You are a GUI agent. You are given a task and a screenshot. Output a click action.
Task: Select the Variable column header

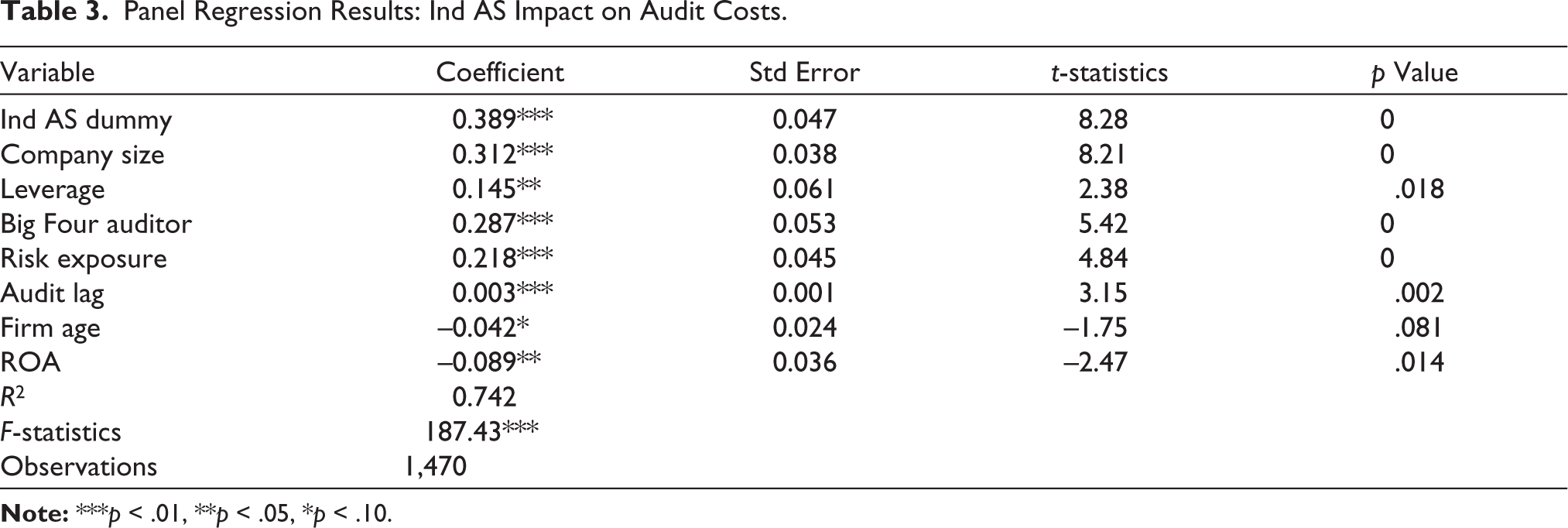tap(48, 72)
